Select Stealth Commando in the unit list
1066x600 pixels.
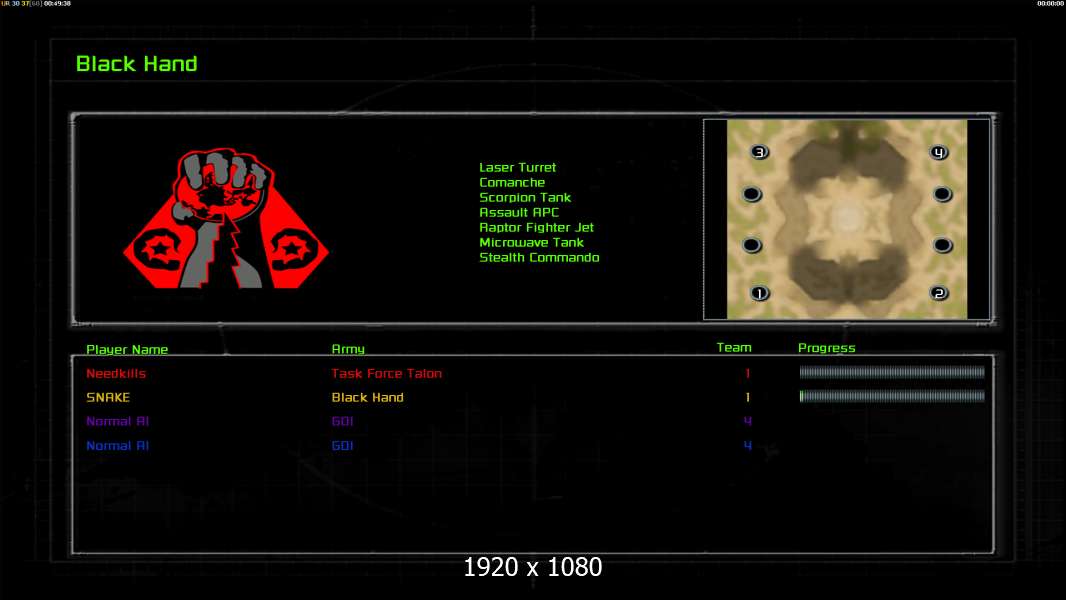tap(539, 257)
